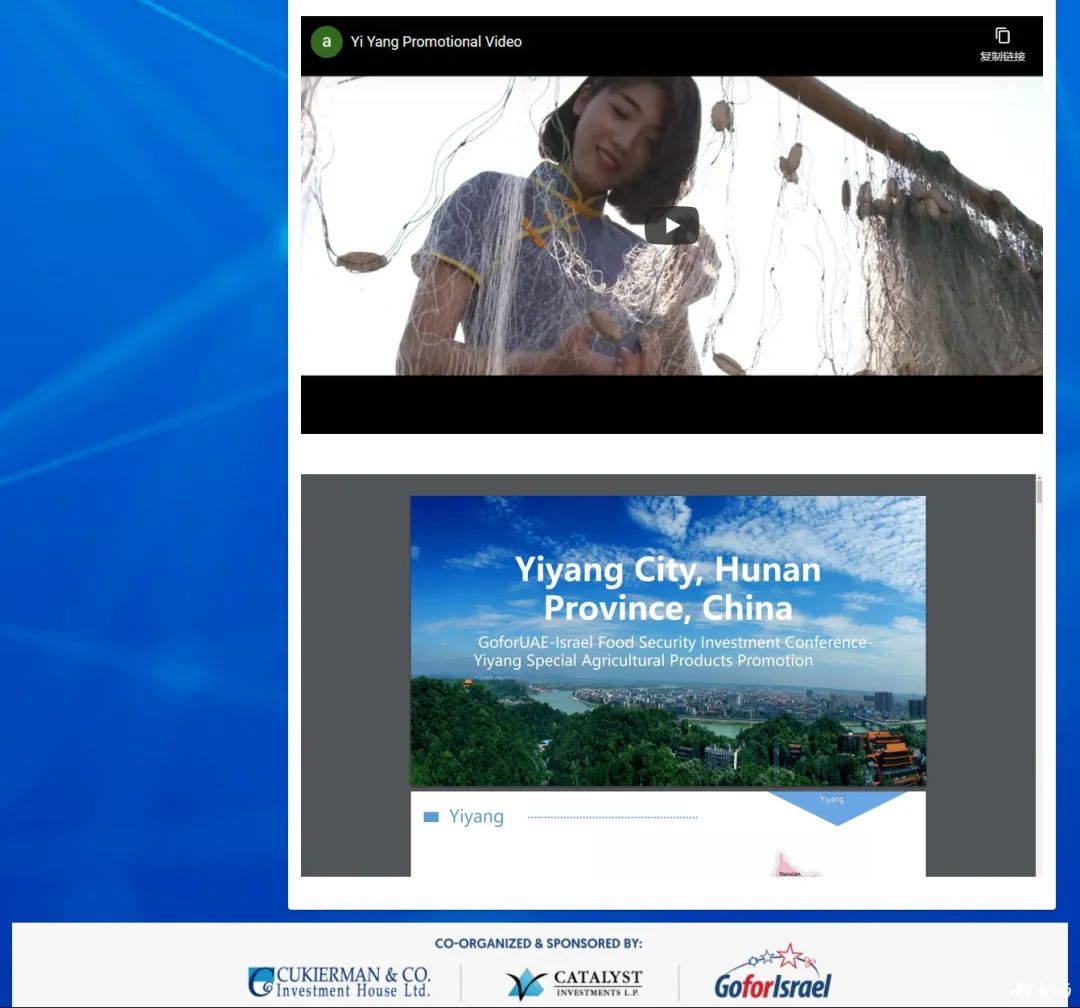Click the green 'a' channel avatar
Image resolution: width=1080 pixels, height=1008 pixels.
[326, 42]
